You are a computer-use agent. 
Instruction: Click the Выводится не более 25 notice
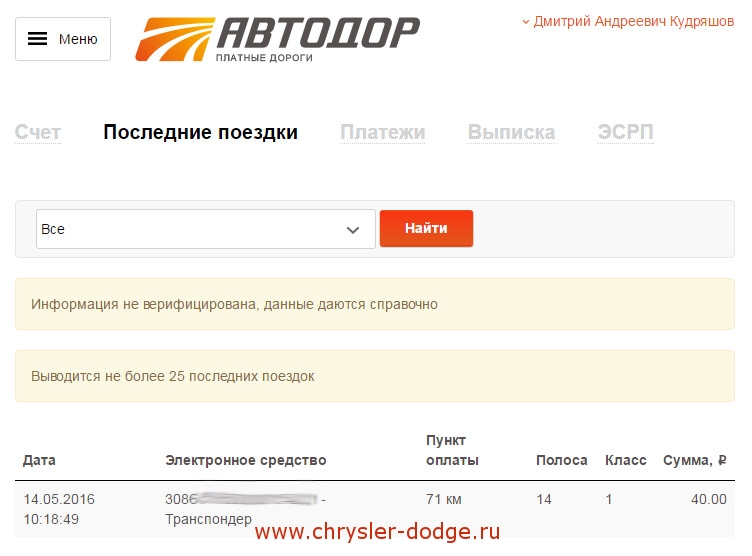(375, 376)
